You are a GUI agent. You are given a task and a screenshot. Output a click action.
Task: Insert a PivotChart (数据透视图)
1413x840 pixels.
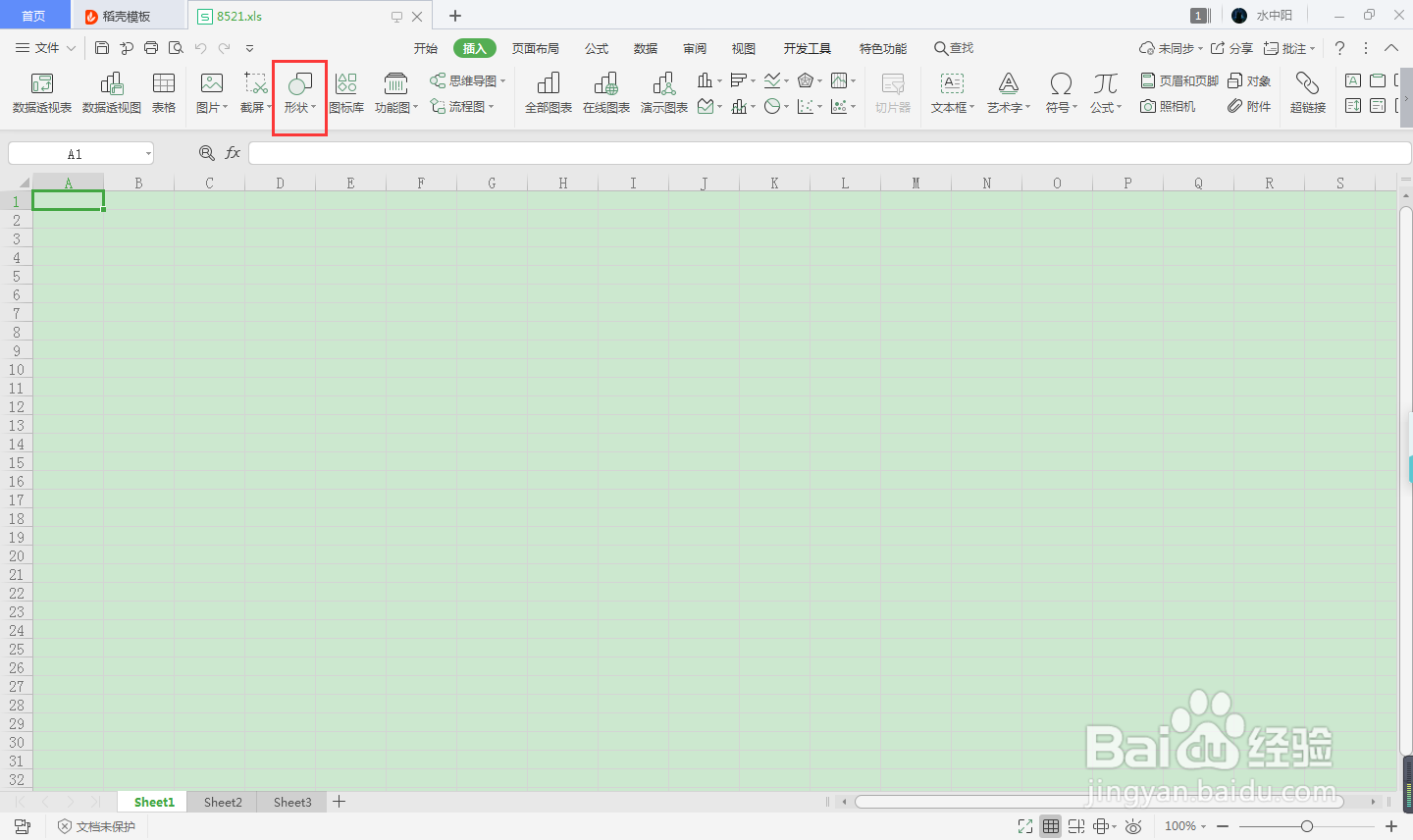(112, 93)
